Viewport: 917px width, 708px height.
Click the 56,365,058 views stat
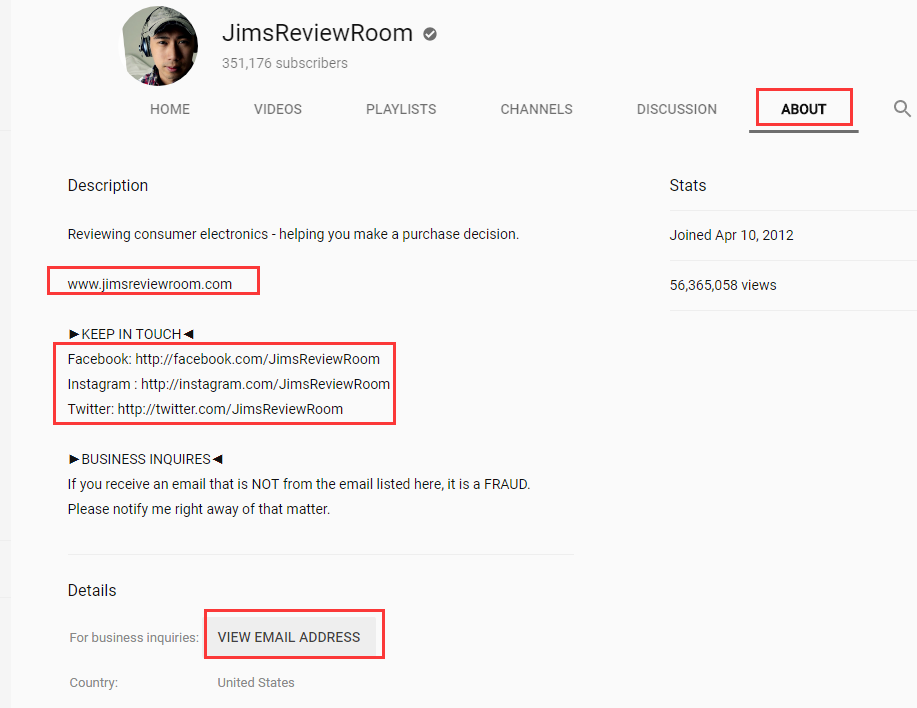[723, 285]
